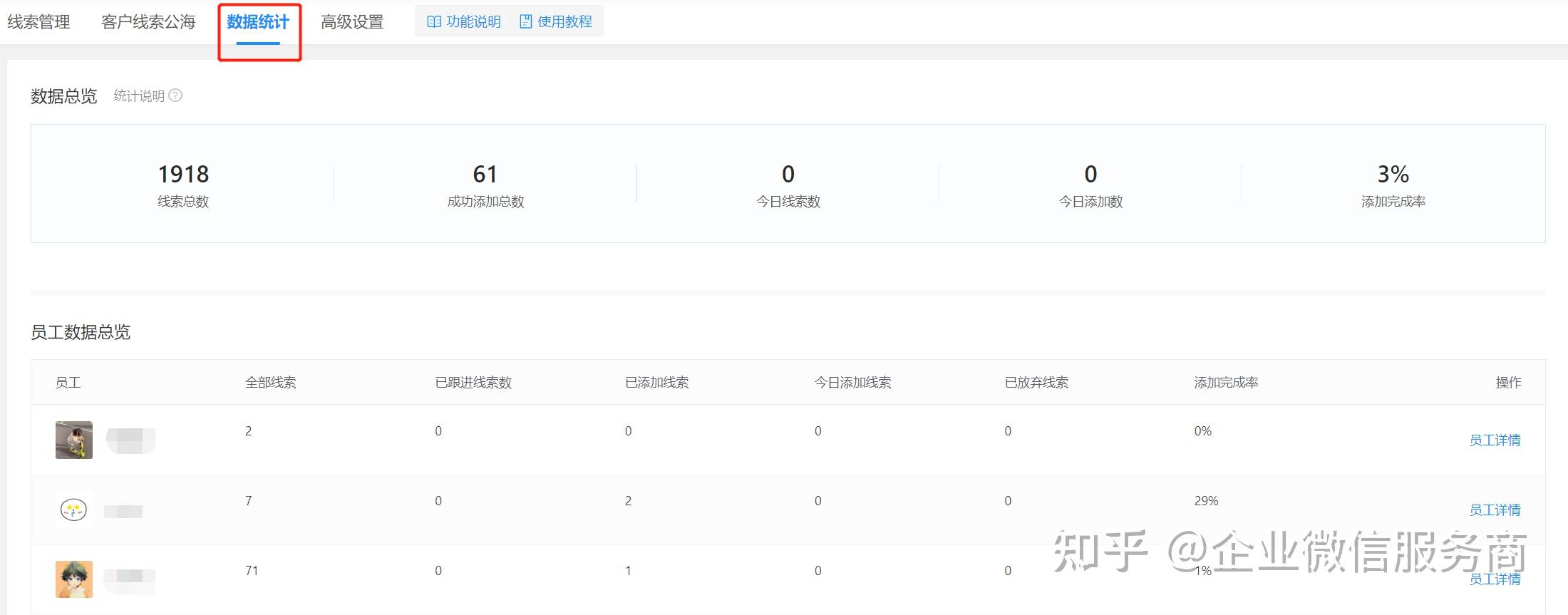Click the 成功添加总数 label
This screenshot has height=615, width=1568.
485,202
